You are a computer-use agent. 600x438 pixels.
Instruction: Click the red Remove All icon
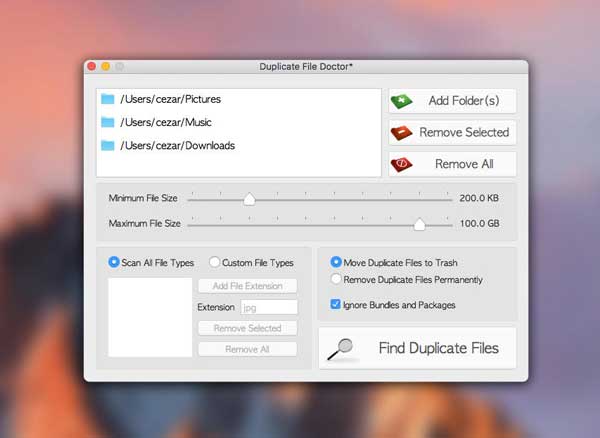click(x=401, y=164)
